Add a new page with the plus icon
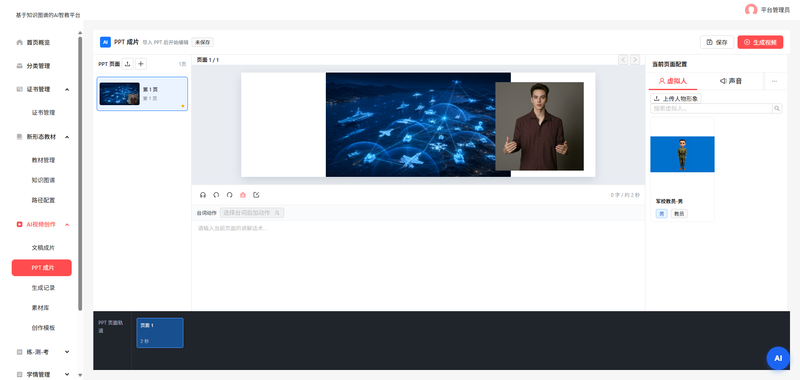Image resolution: width=800 pixels, height=380 pixels. (141, 64)
